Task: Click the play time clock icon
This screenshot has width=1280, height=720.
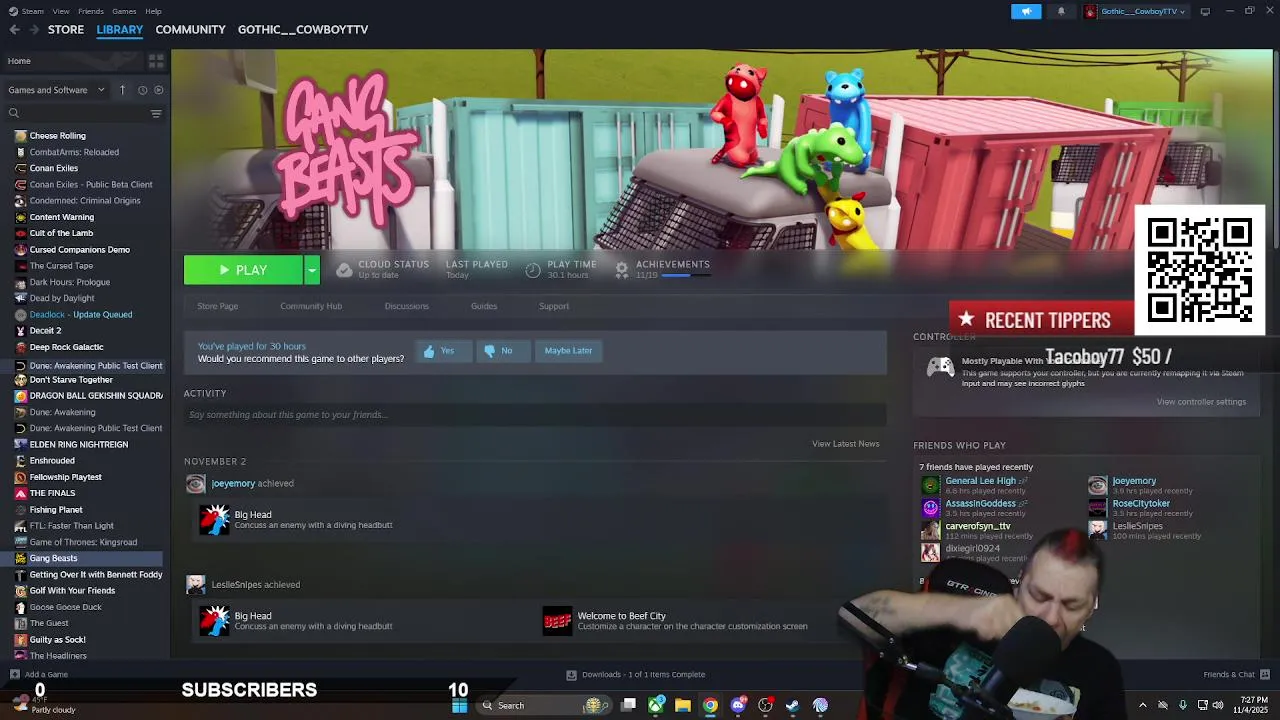Action: (533, 270)
